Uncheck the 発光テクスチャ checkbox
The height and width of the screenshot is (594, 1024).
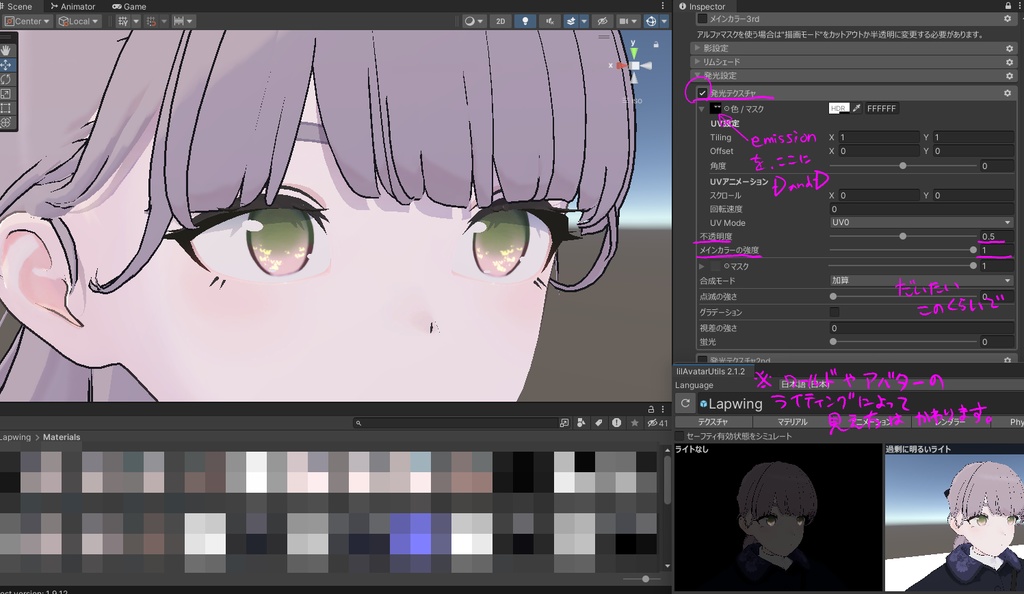(x=702, y=93)
